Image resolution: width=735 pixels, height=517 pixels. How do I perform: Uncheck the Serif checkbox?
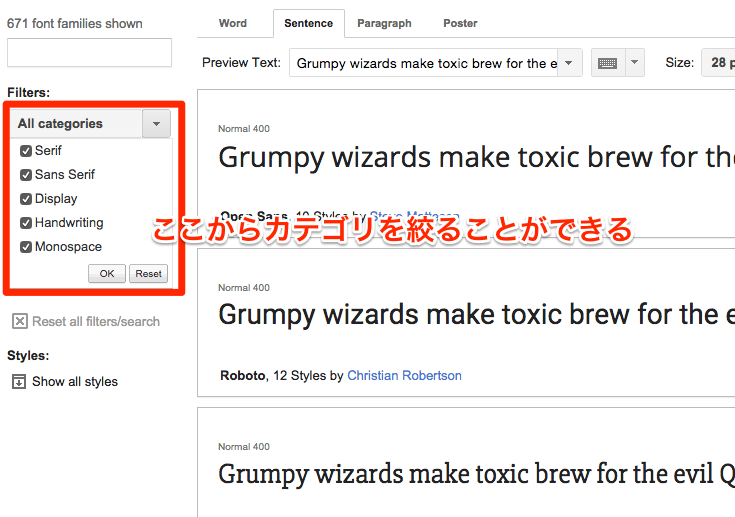(x=26, y=151)
